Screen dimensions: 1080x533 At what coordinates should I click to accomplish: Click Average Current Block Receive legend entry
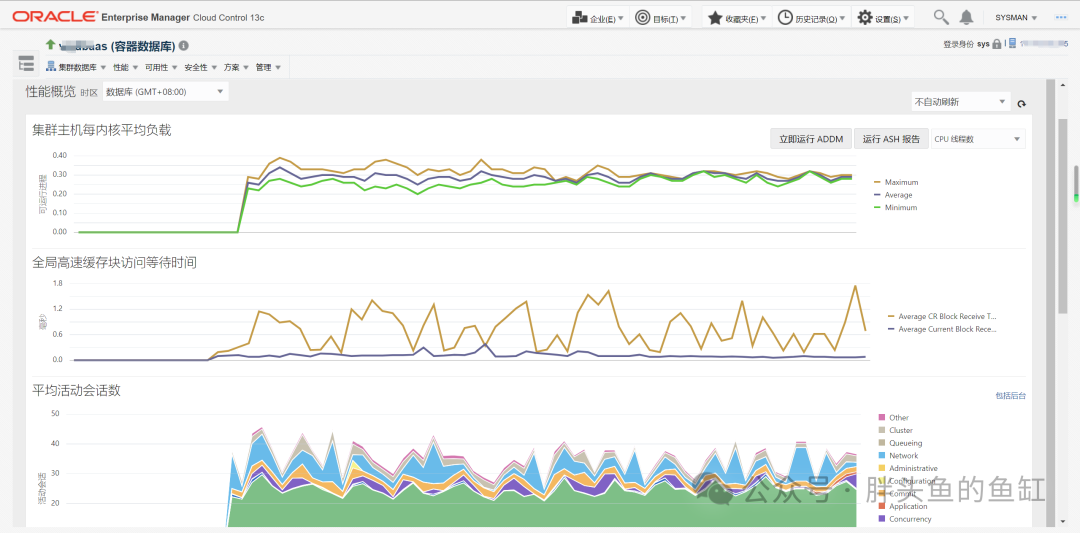(944, 329)
